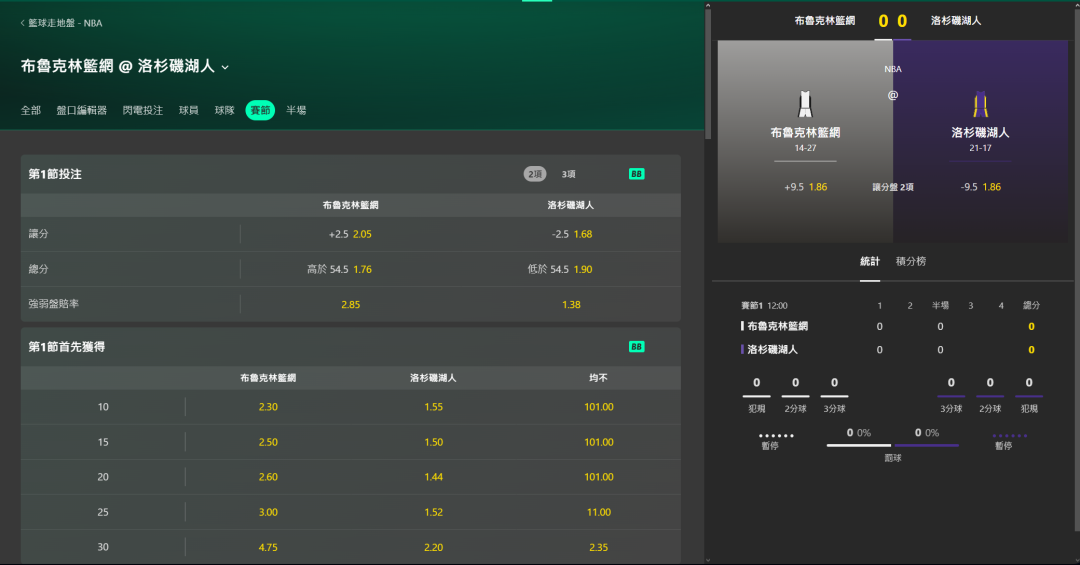Switch to the 球隊 tab
The height and width of the screenshot is (565, 1080).
(x=225, y=110)
